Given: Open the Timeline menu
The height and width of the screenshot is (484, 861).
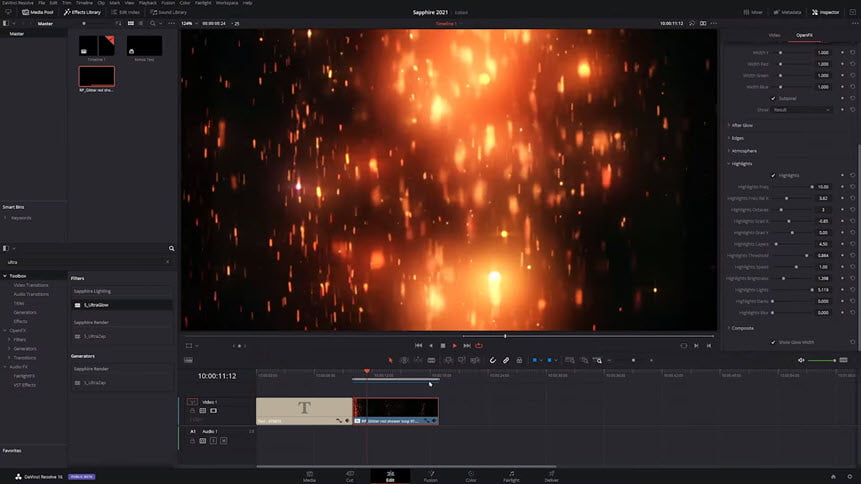Looking at the screenshot, I should pyautogui.click(x=84, y=3).
